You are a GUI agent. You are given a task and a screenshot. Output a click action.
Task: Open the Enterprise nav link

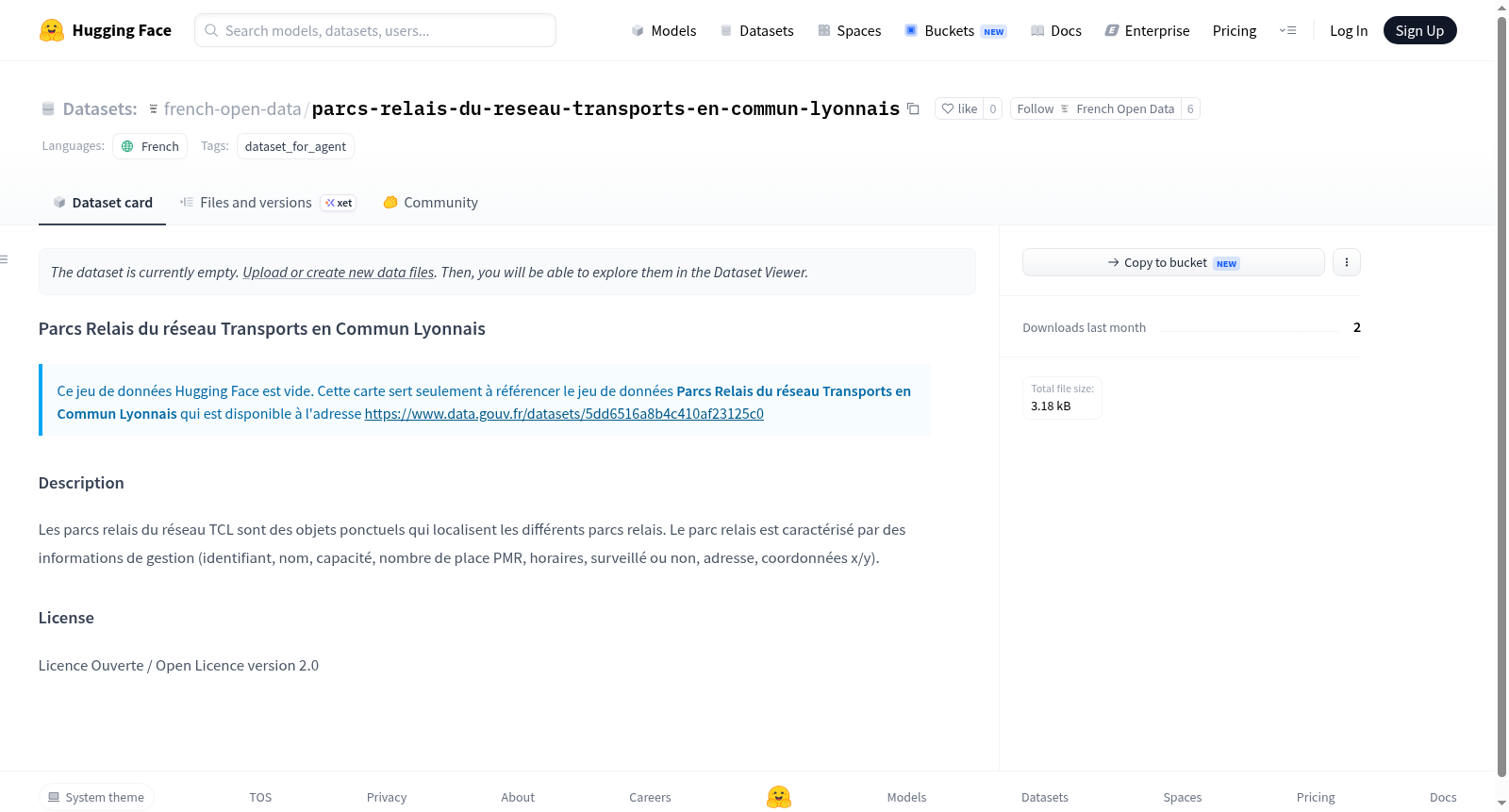(1148, 30)
